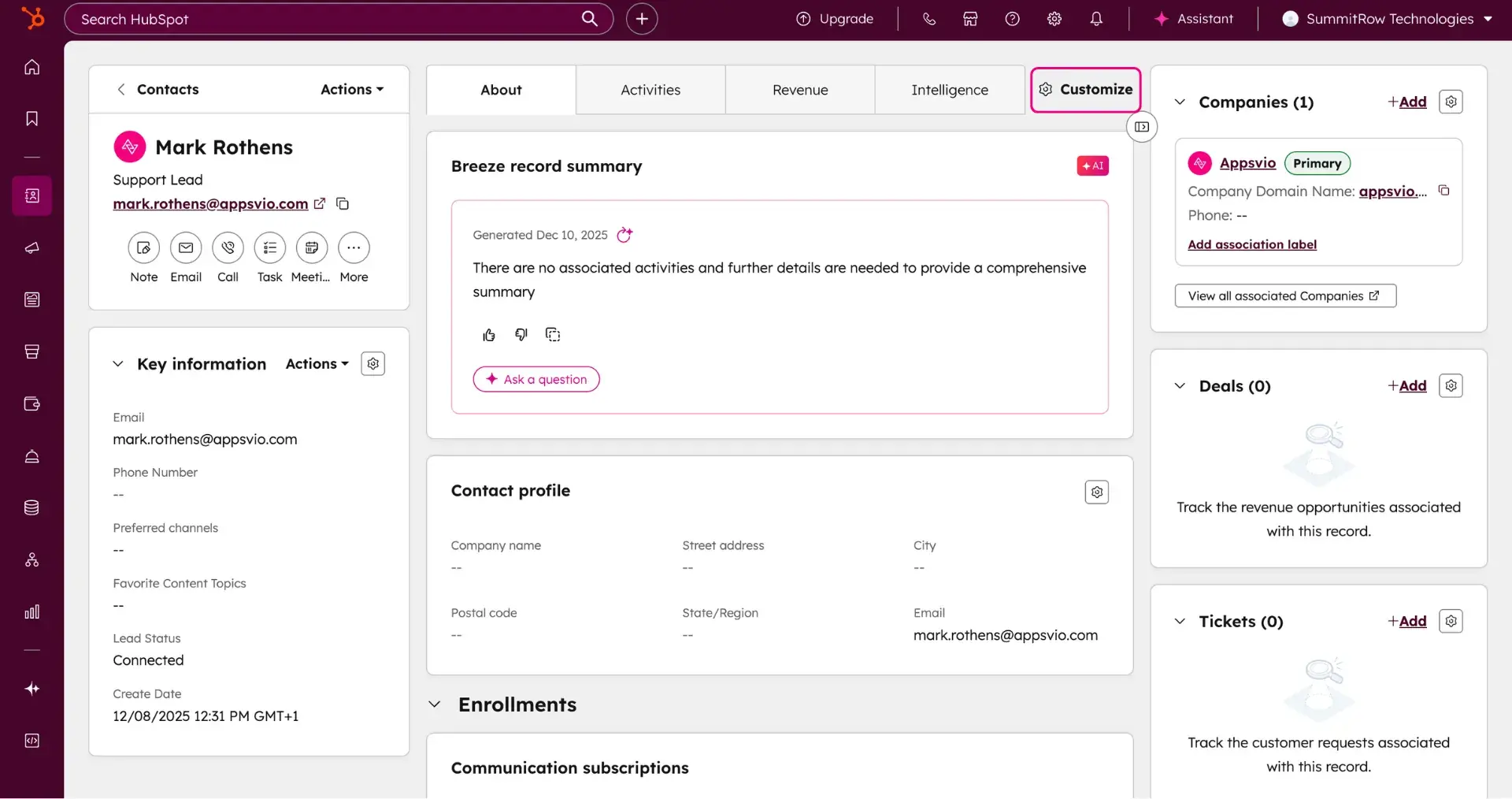Give a thumbs up to the Breeze summary
Image resolution: width=1512 pixels, height=799 pixels.
488,334
